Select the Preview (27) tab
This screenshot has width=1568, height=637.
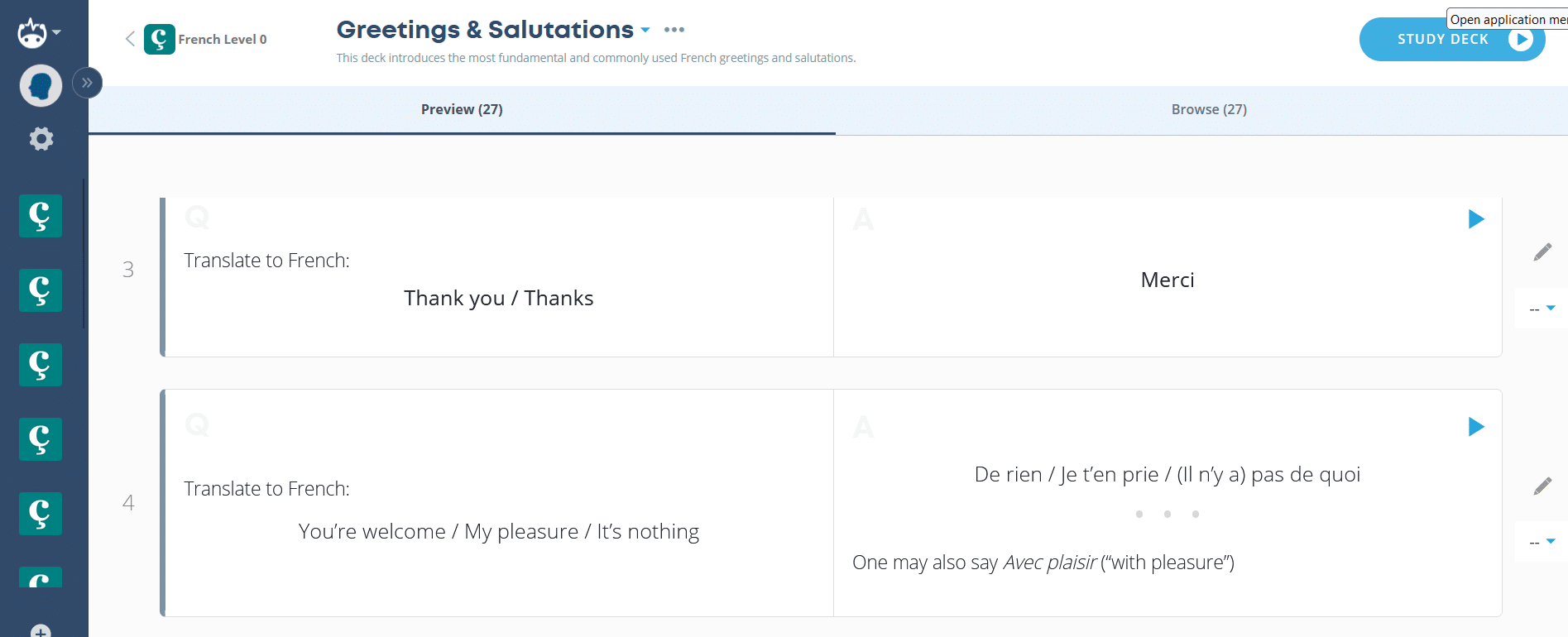click(462, 109)
